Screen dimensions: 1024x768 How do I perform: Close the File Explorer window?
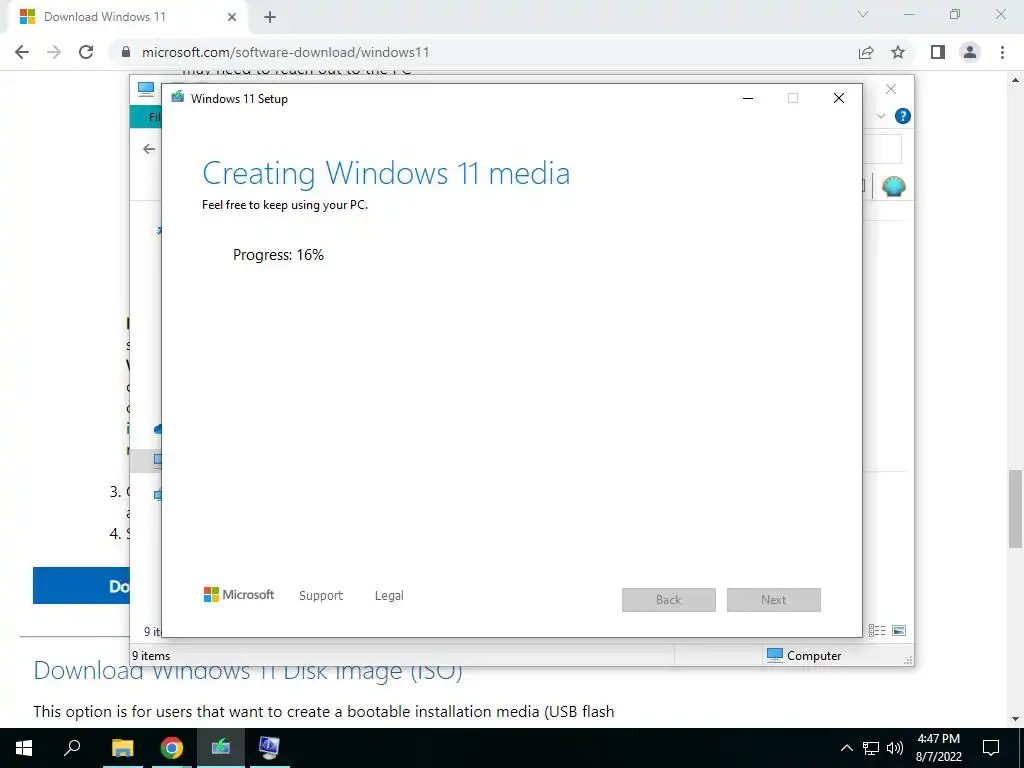coord(891,89)
